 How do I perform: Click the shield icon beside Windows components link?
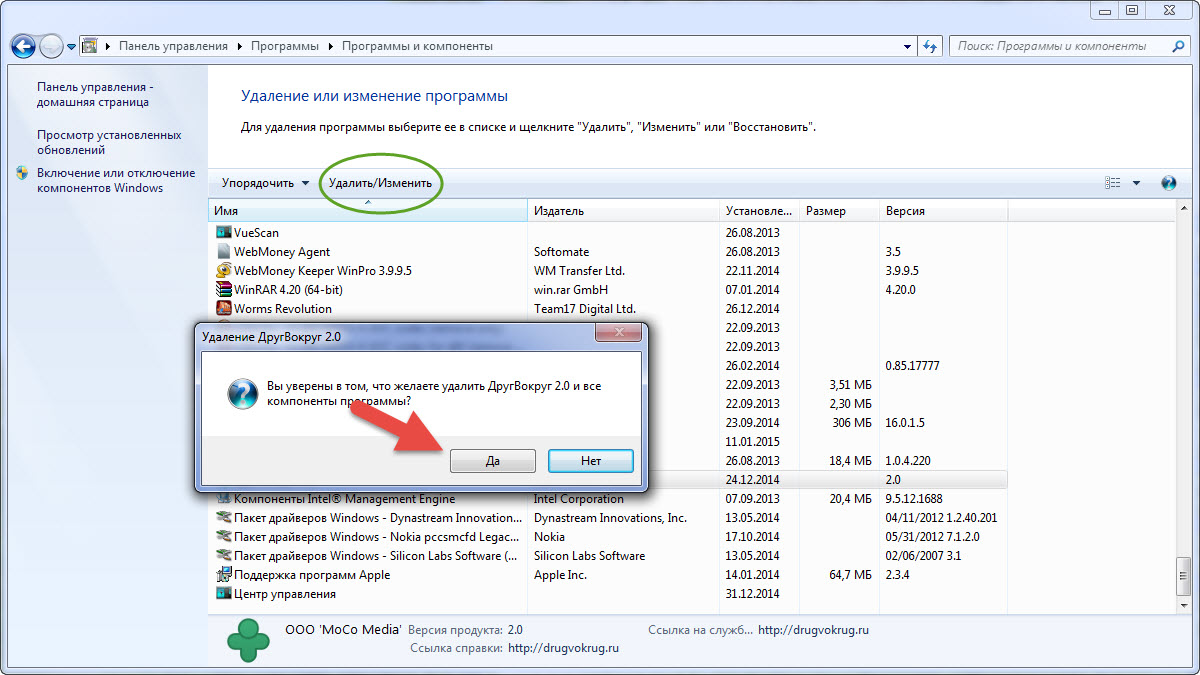click(x=23, y=173)
